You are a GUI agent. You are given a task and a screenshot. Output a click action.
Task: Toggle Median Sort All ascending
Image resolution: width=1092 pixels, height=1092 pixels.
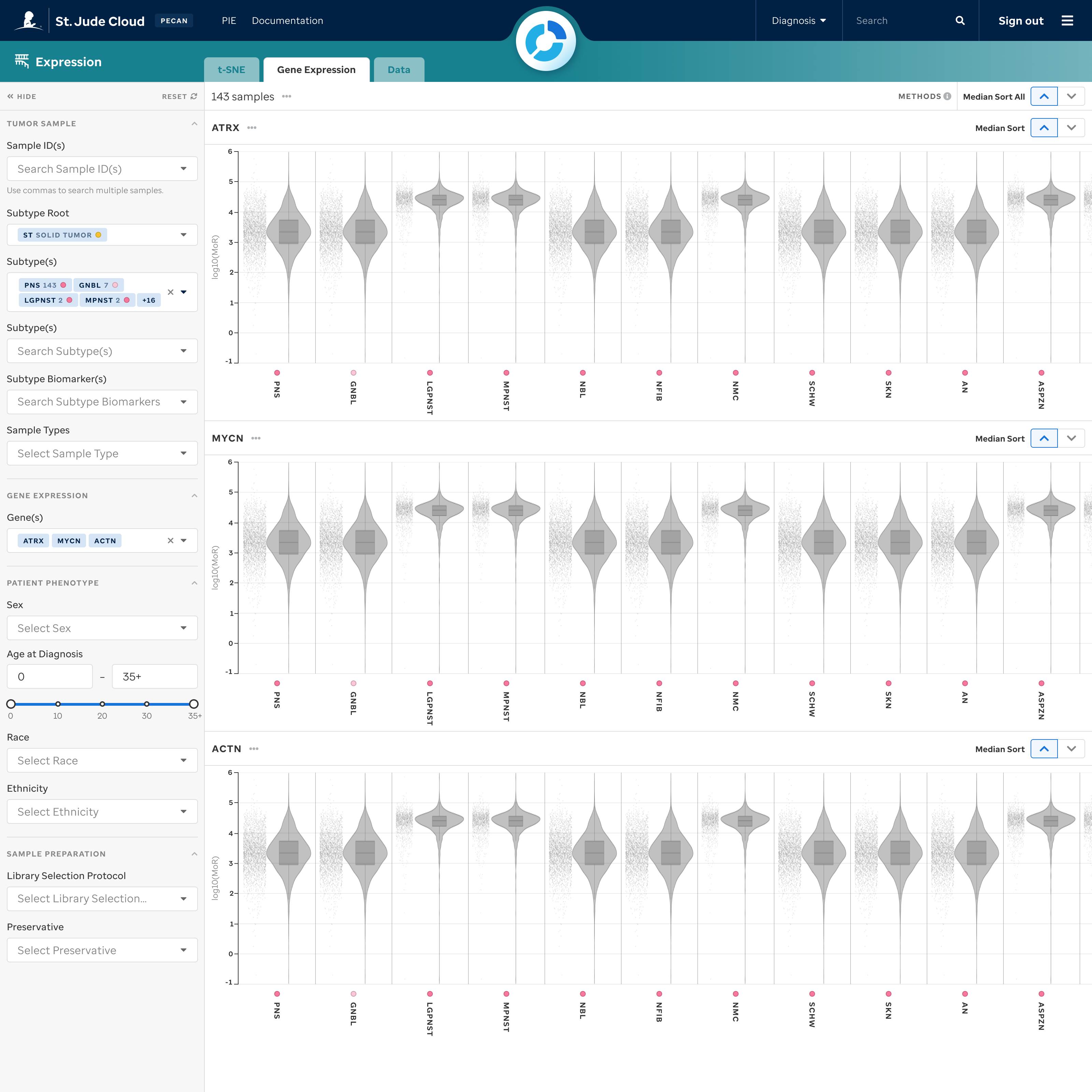point(1044,97)
